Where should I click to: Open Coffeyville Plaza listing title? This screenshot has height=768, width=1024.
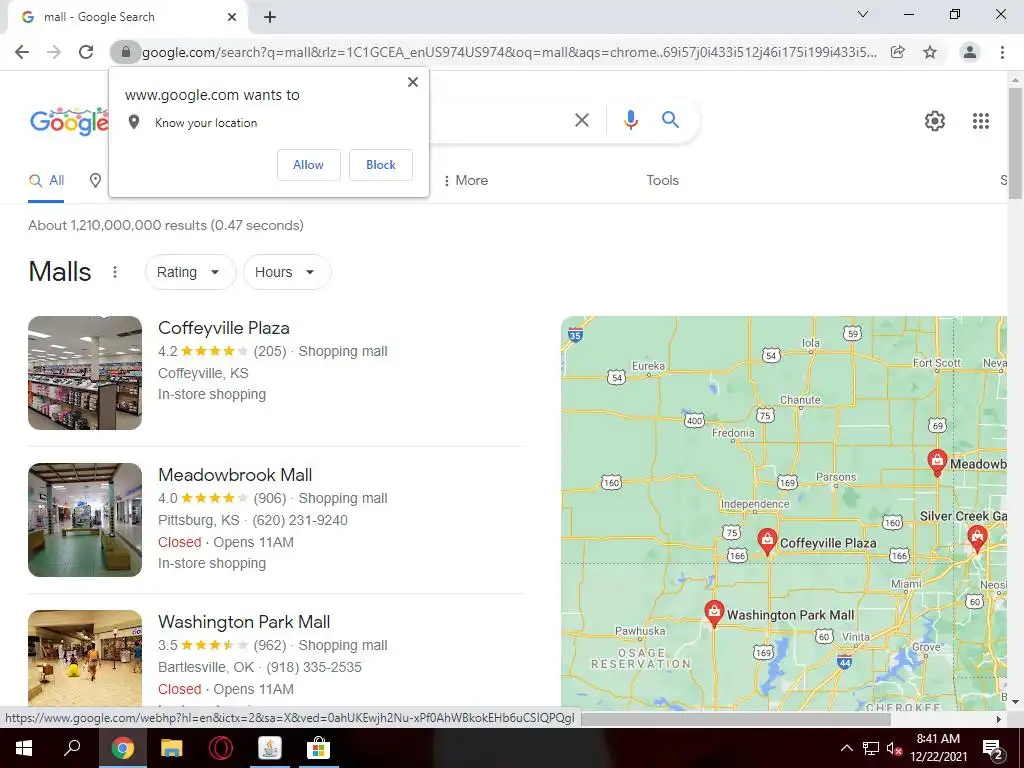[224, 328]
